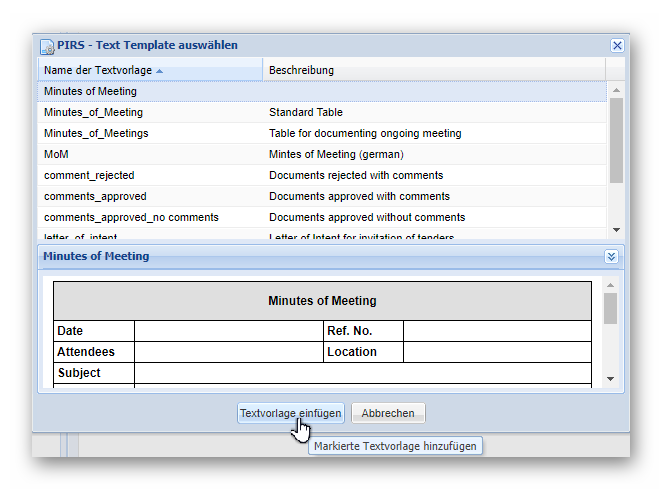Click the Abbrechen button
This screenshot has height=495, width=662.
click(388, 413)
